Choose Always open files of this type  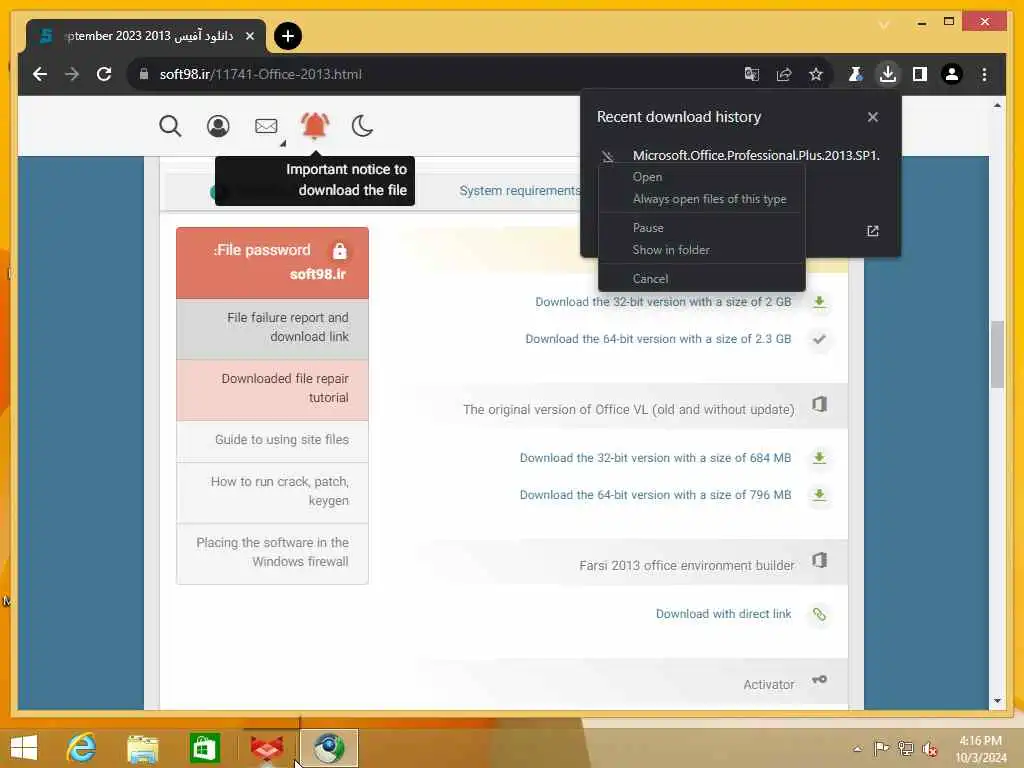point(709,199)
